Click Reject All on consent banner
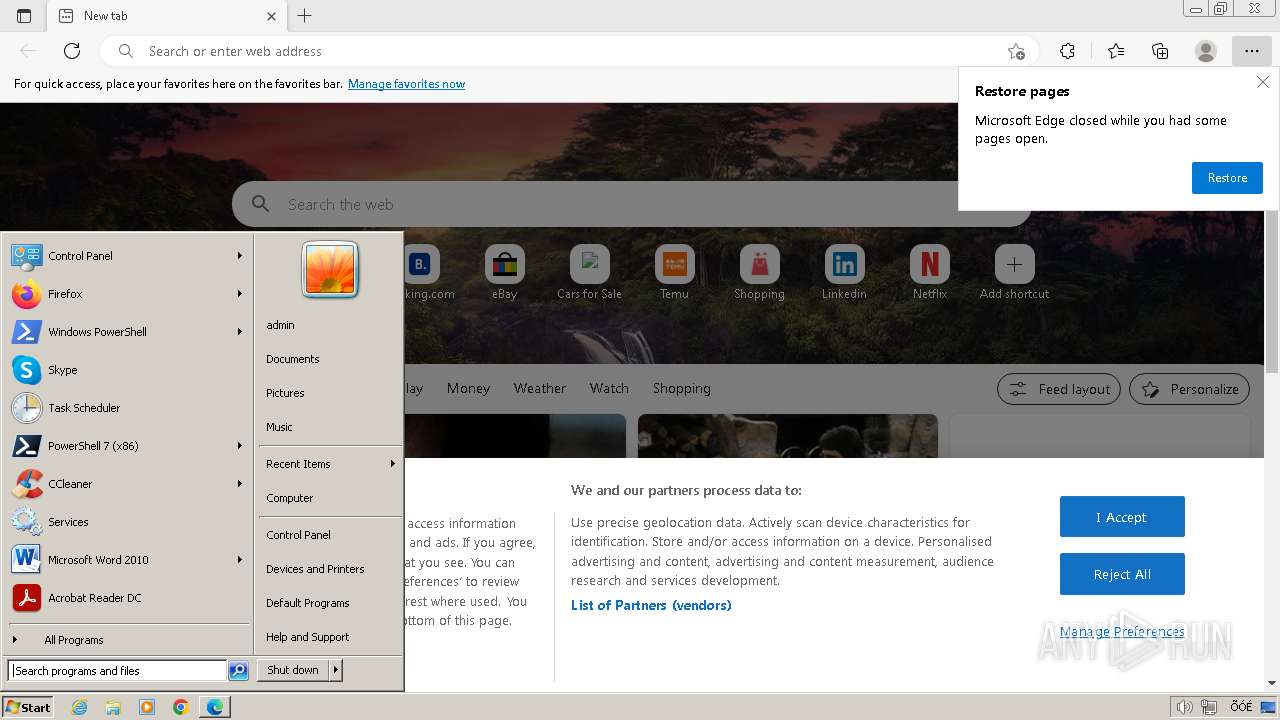 tap(1122, 574)
